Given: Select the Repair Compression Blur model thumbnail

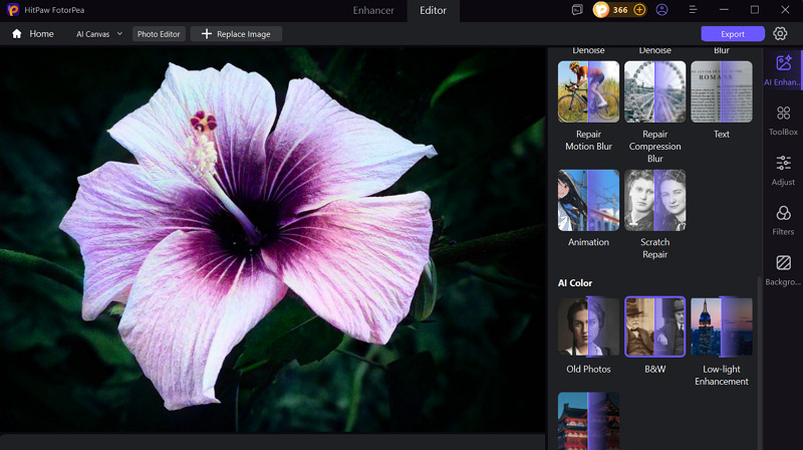Looking at the screenshot, I should [655, 92].
